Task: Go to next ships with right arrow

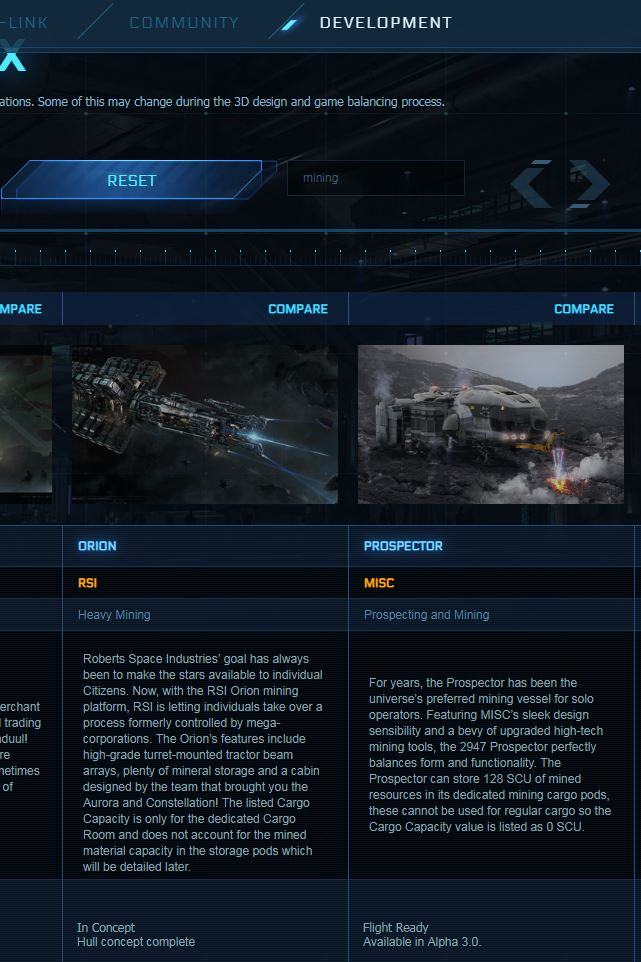Action: [589, 183]
